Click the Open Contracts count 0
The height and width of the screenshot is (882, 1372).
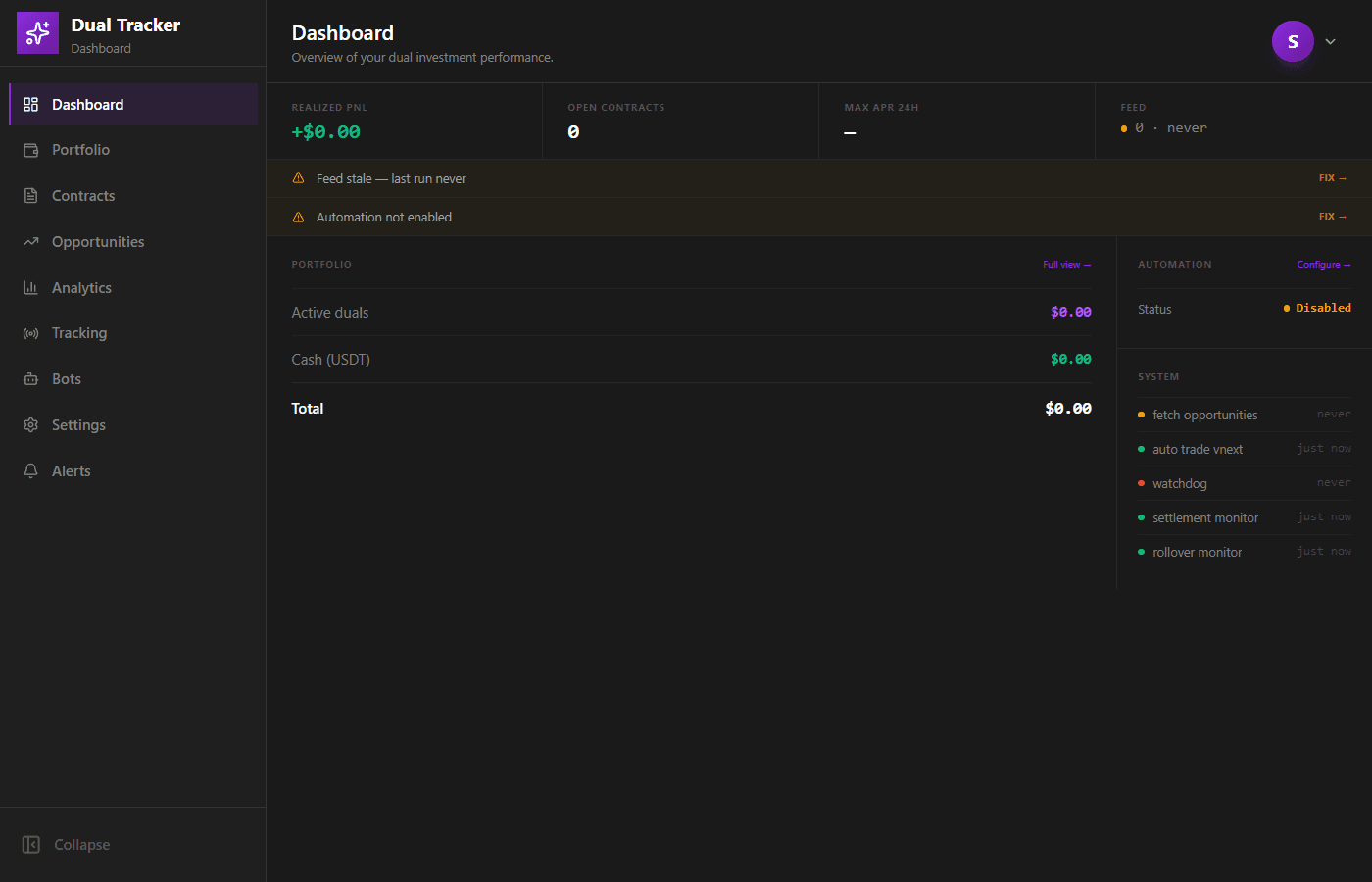[x=573, y=132]
